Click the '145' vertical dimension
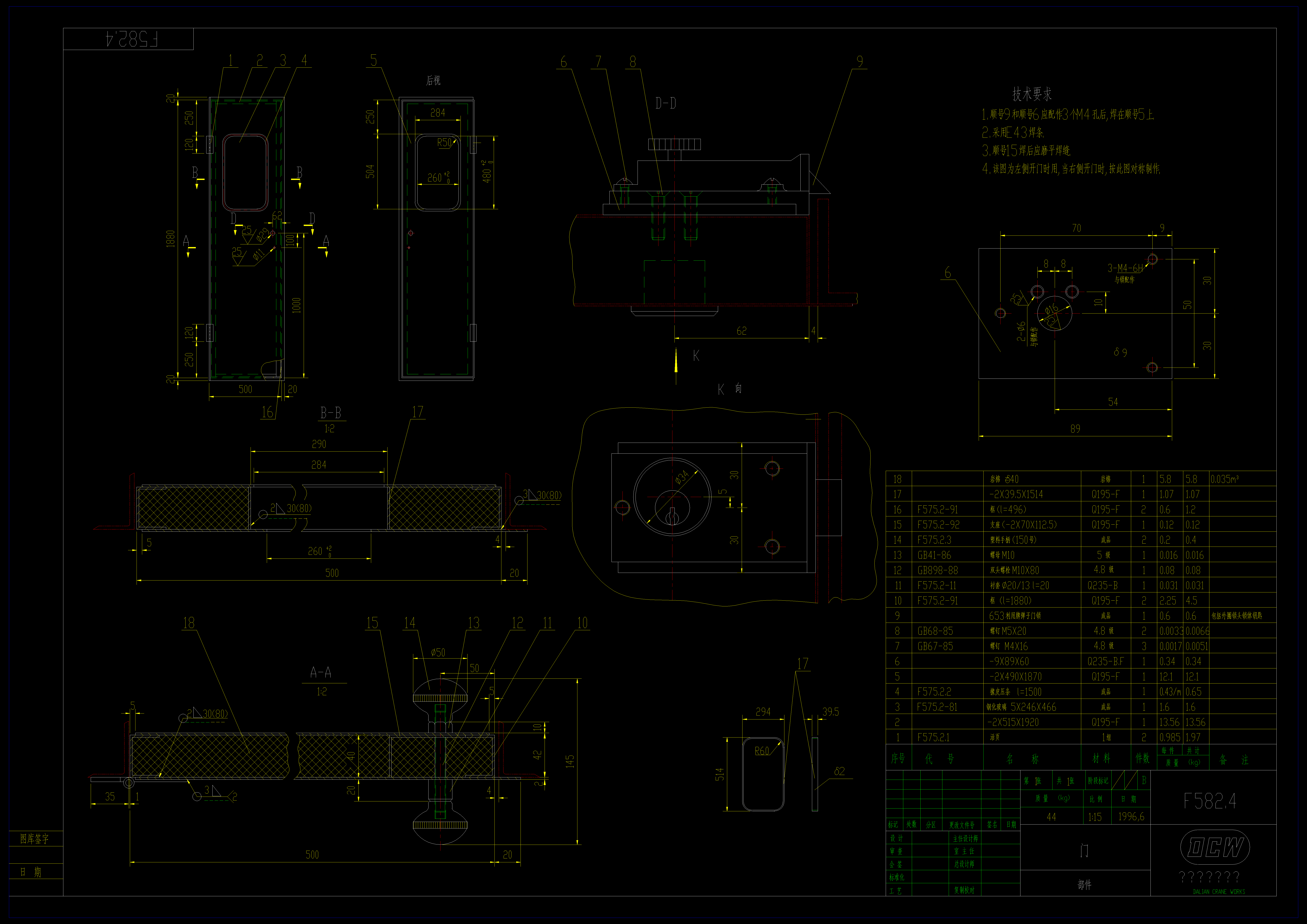Screen dimensions: 1307x924 (x=570, y=762)
